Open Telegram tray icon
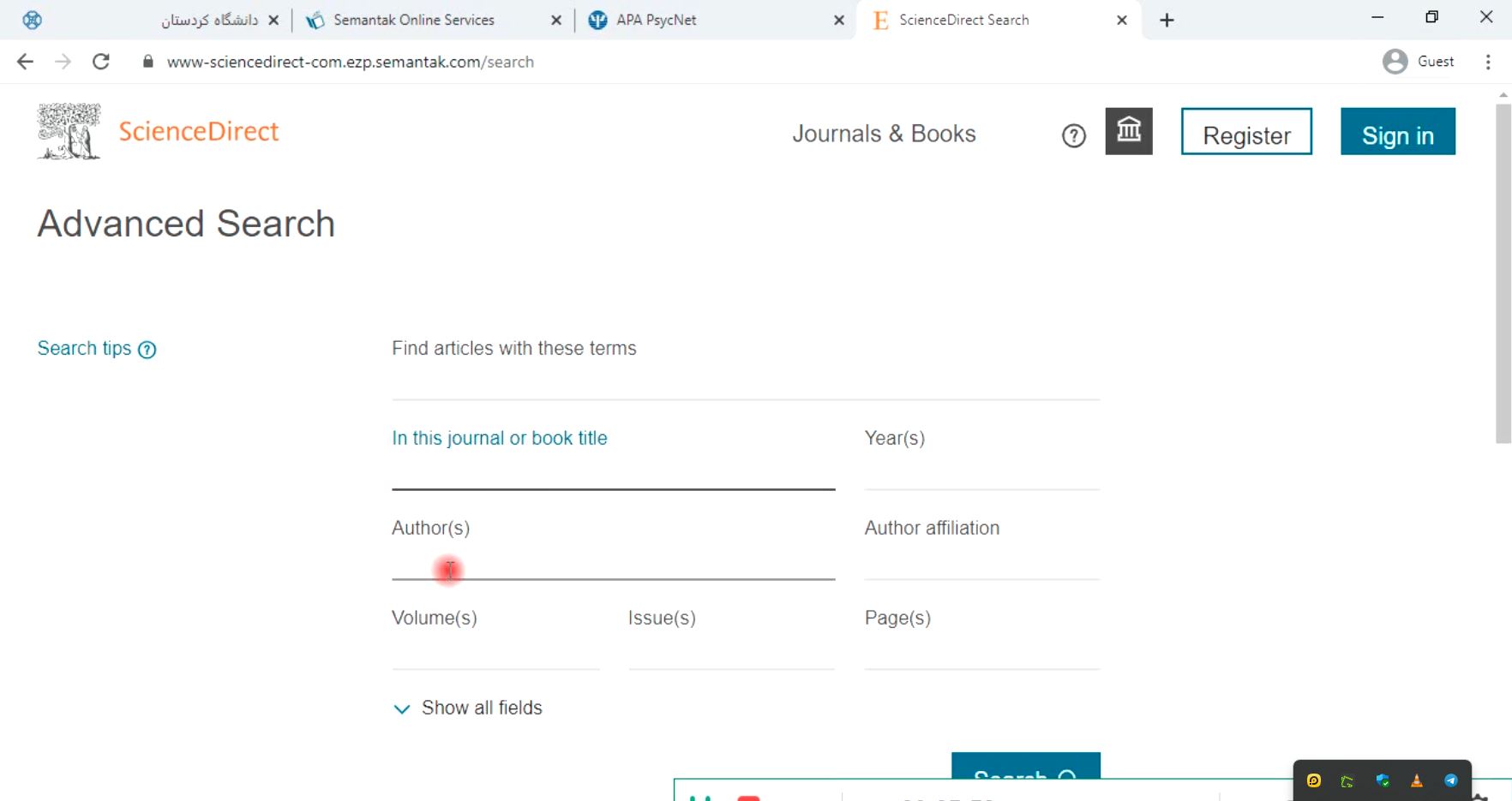This screenshot has width=1512, height=801. click(x=1451, y=780)
